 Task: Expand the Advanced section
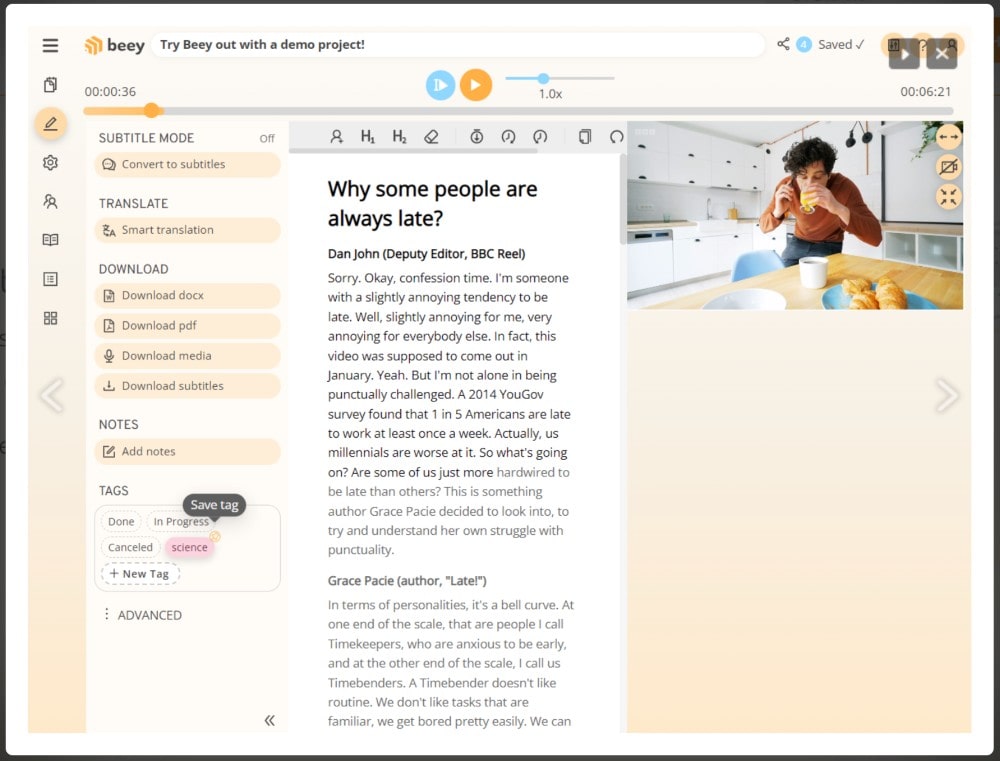[147, 615]
